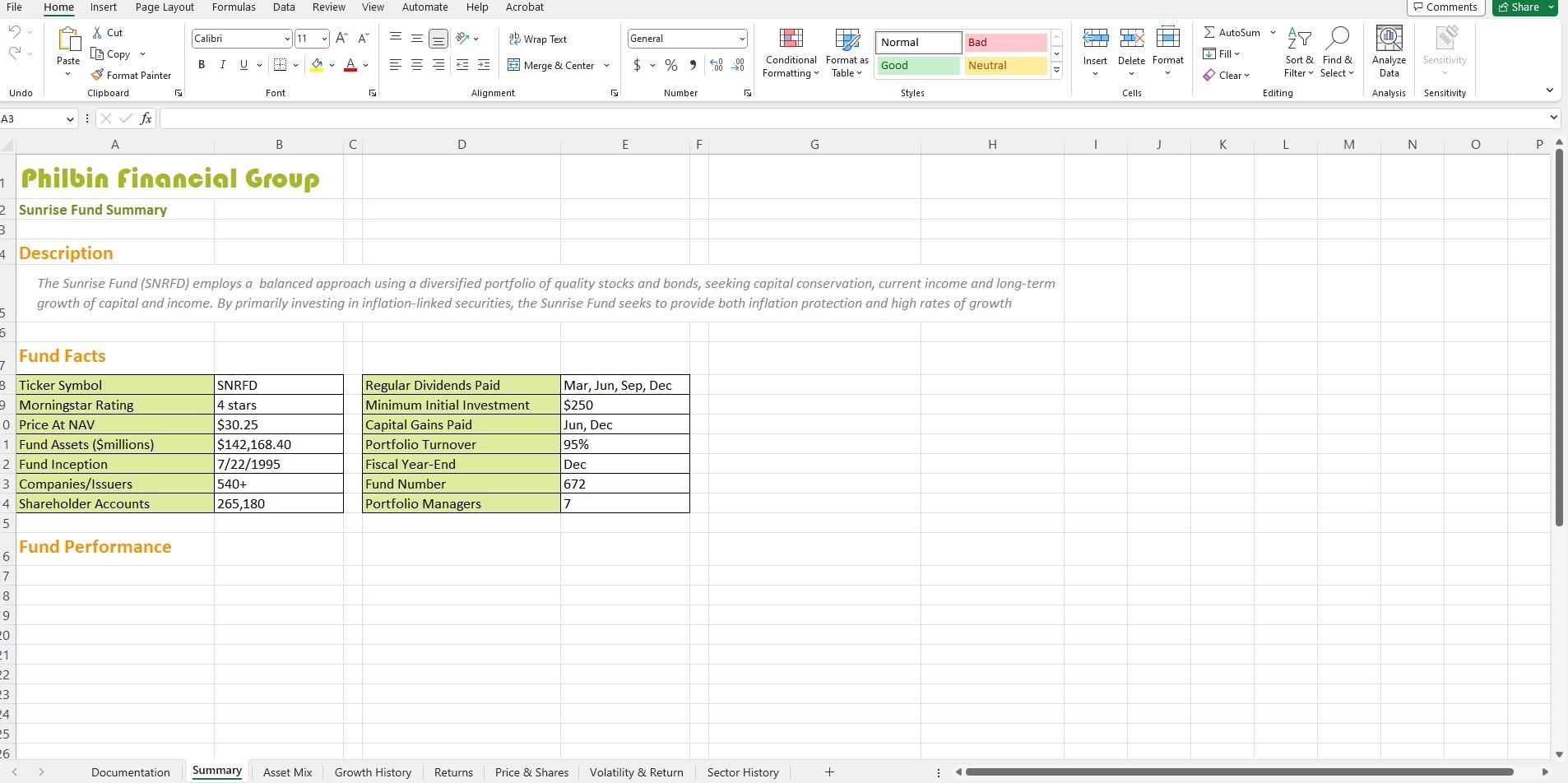The height and width of the screenshot is (783, 1568).
Task: Apply the Good cell style
Action: pos(918,66)
